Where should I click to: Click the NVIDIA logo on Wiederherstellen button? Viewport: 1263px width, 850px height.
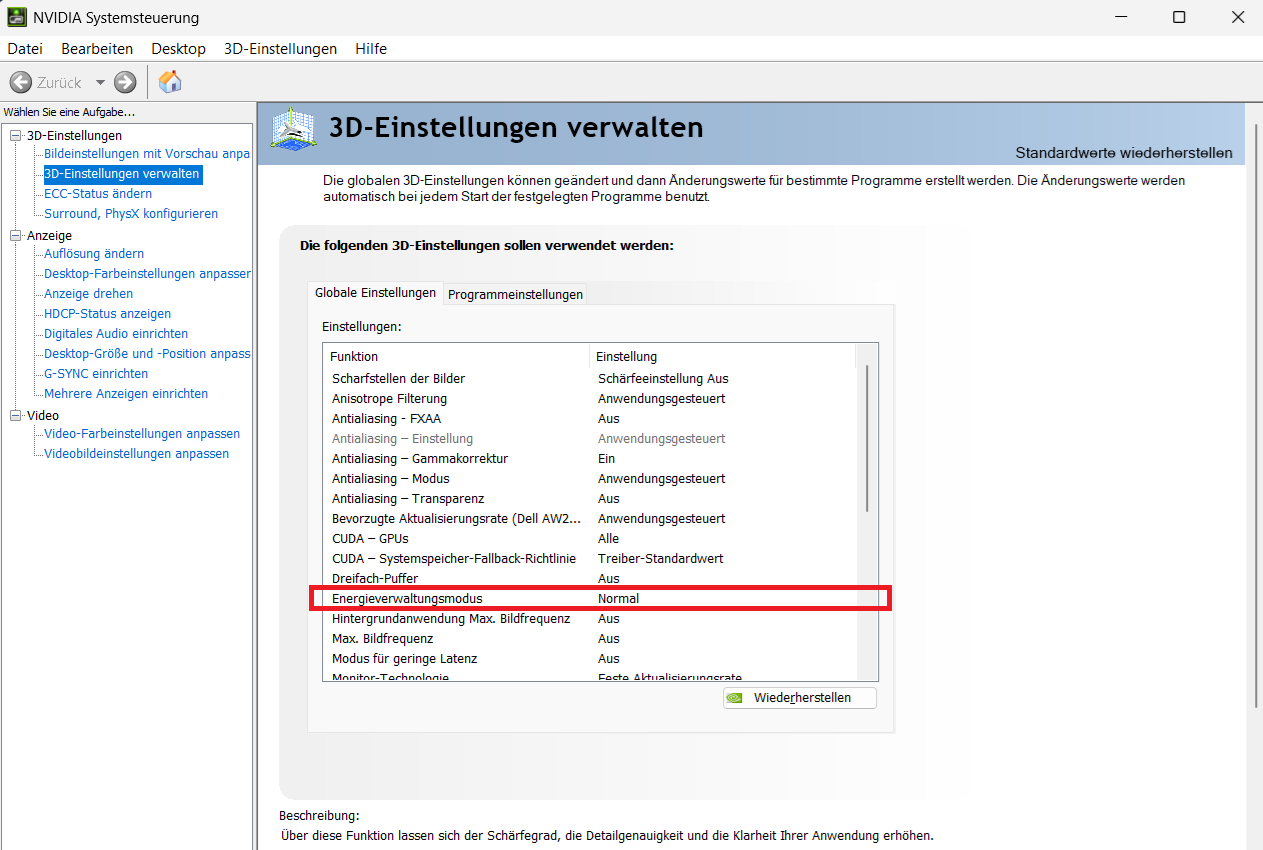(735, 698)
